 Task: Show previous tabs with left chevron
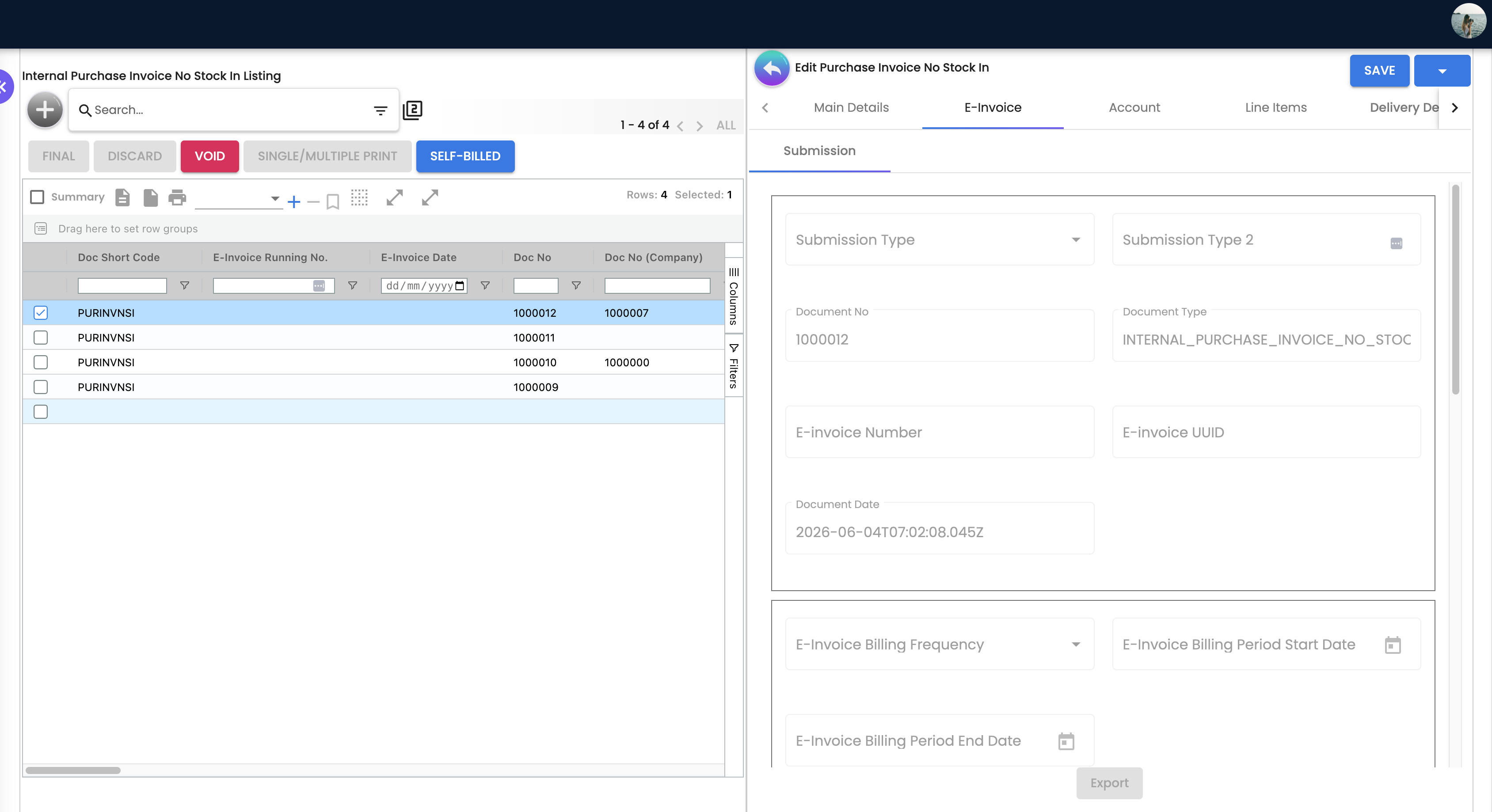tap(765, 108)
